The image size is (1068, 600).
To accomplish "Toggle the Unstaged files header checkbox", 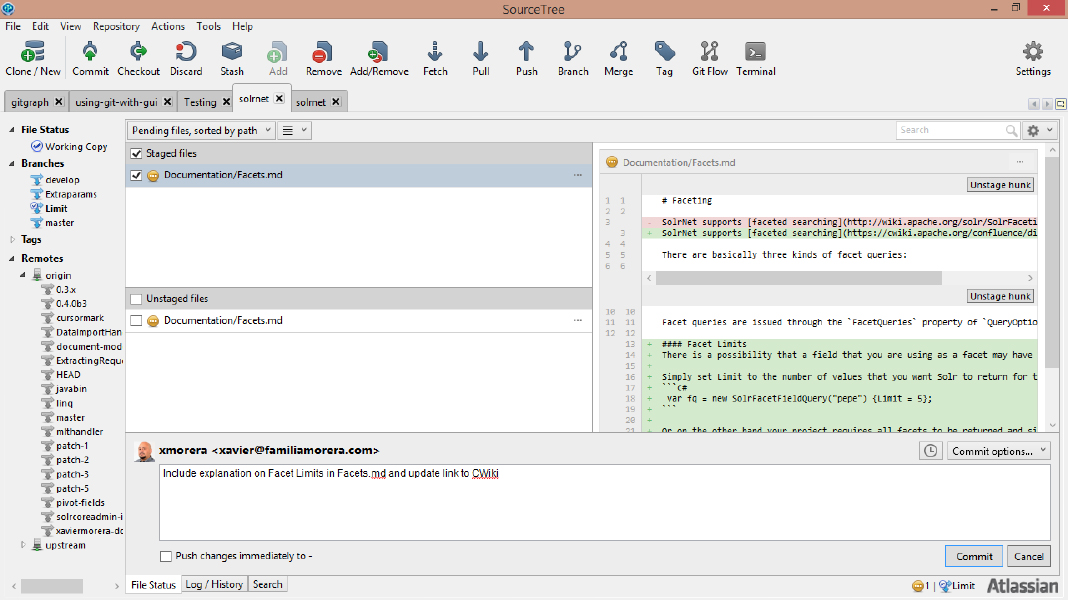I will (x=135, y=299).
